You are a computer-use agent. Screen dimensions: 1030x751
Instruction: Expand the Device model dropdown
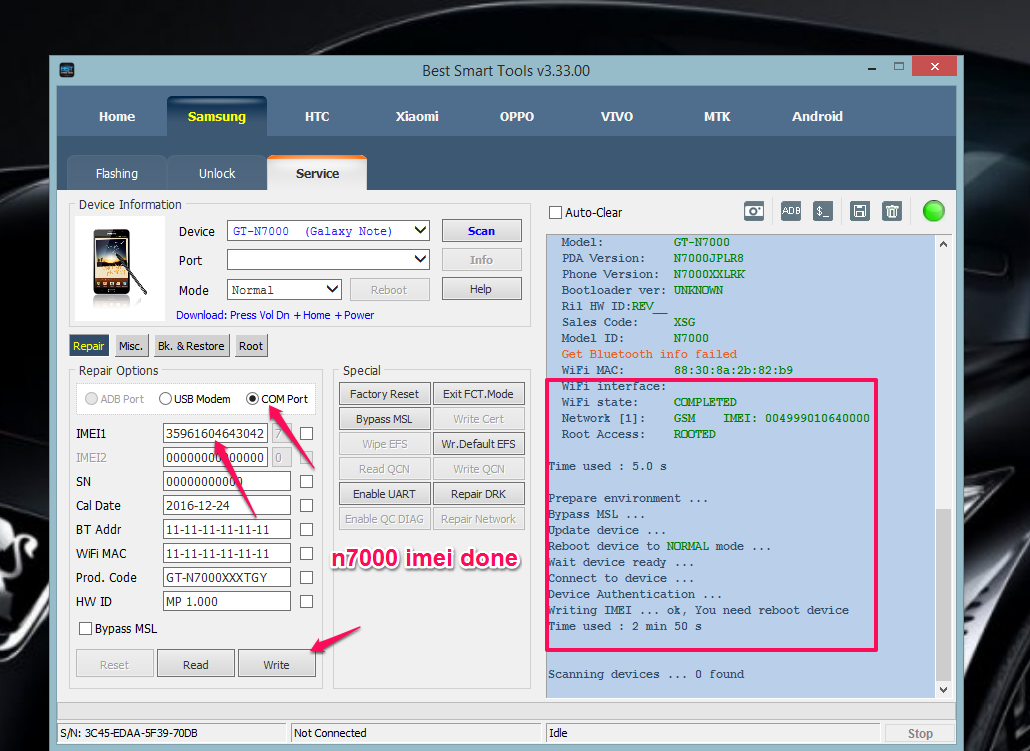pos(420,231)
